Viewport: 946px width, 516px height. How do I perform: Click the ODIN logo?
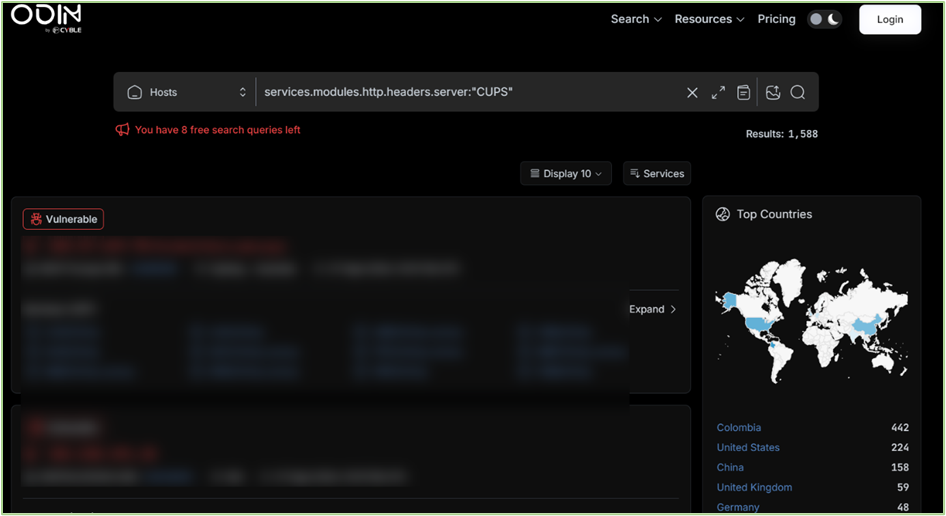coord(46,18)
